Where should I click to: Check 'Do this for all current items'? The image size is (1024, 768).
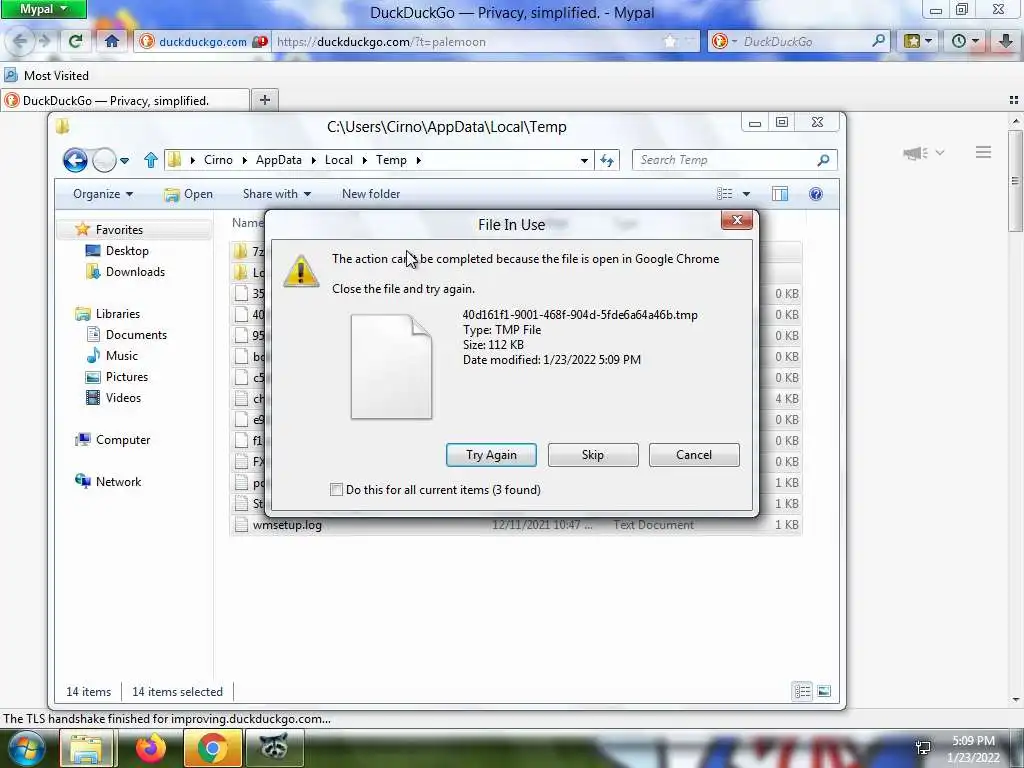click(x=336, y=490)
